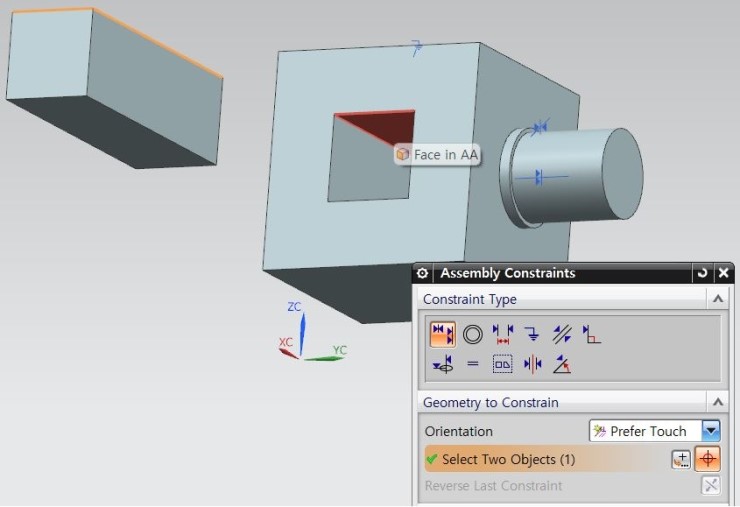This screenshot has height=507, width=740.
Task: Choose the Angle constraint icon
Action: pyautogui.click(x=562, y=365)
